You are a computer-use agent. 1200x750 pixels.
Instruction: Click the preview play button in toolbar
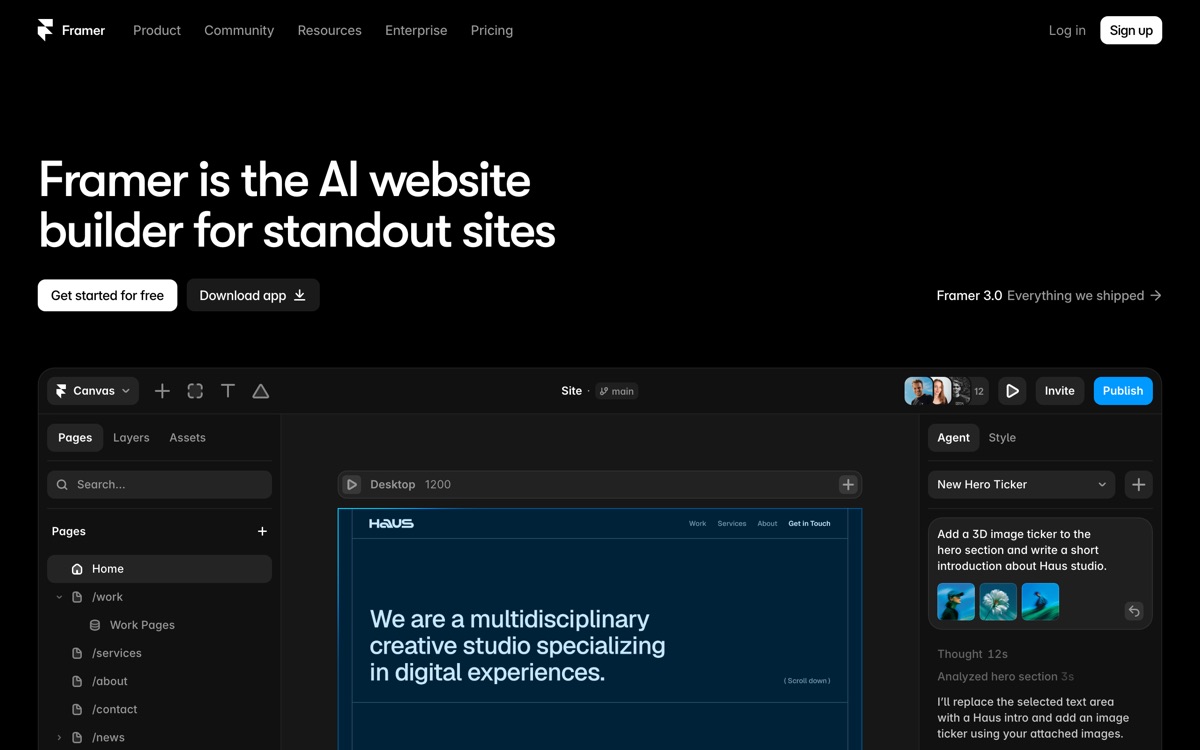click(1012, 391)
